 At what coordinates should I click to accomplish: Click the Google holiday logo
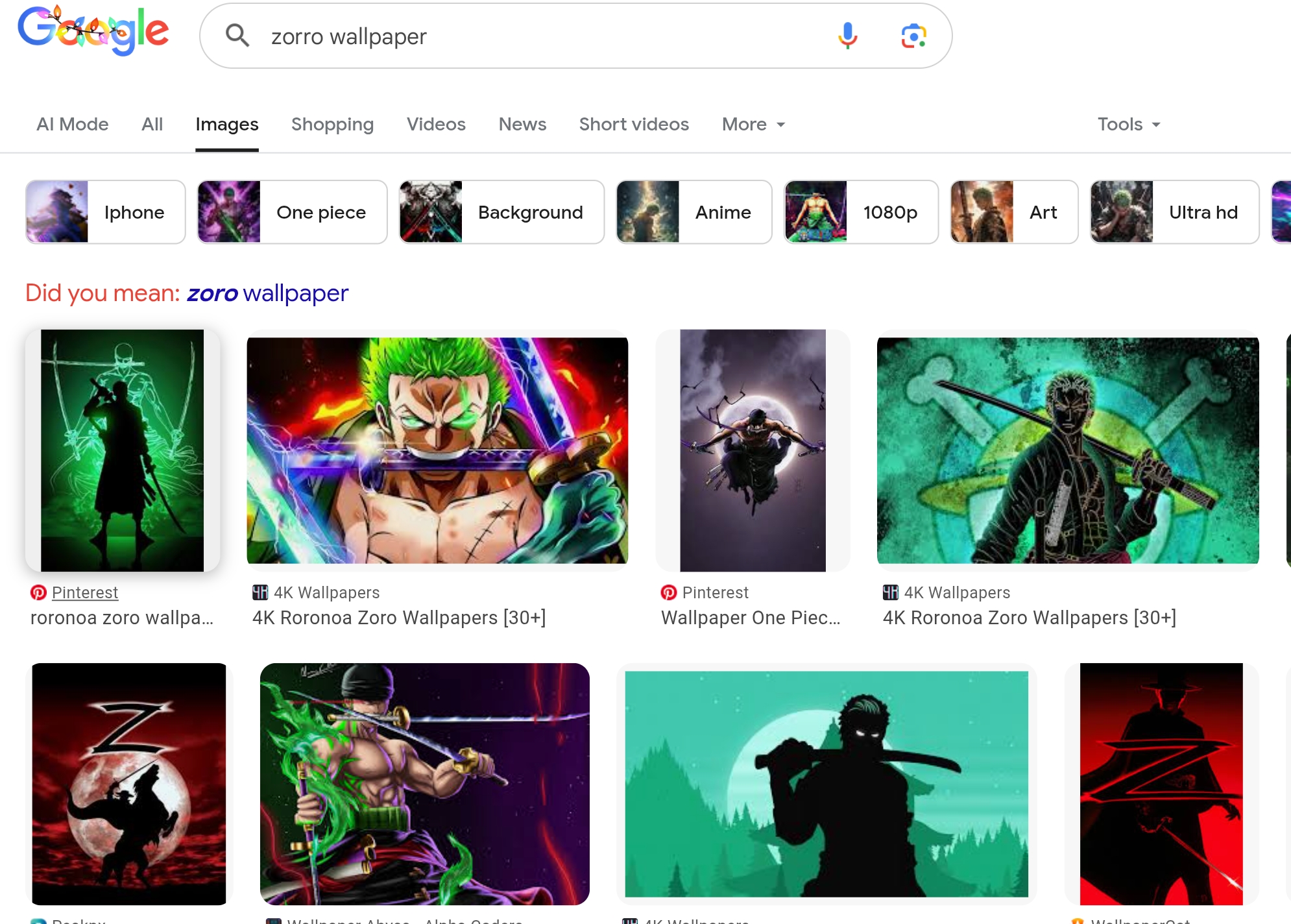click(93, 30)
